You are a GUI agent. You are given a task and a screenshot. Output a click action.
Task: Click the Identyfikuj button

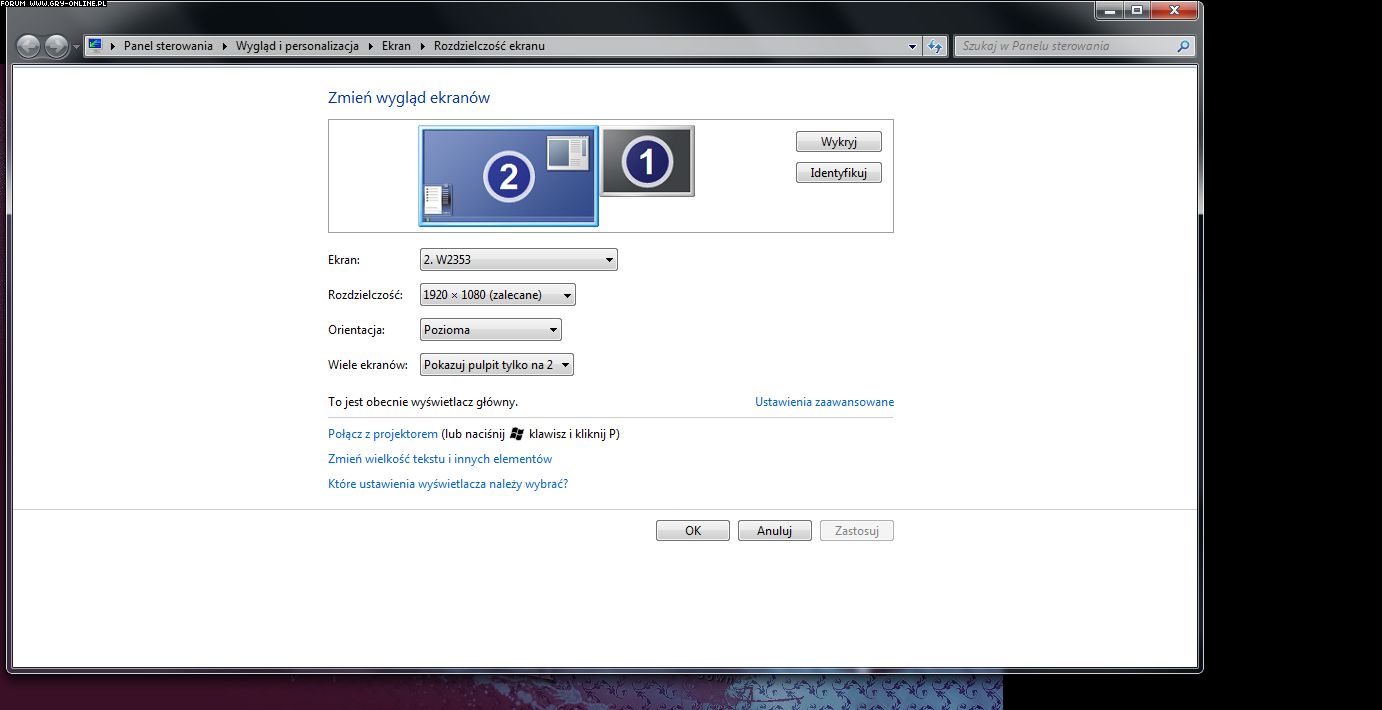point(839,173)
